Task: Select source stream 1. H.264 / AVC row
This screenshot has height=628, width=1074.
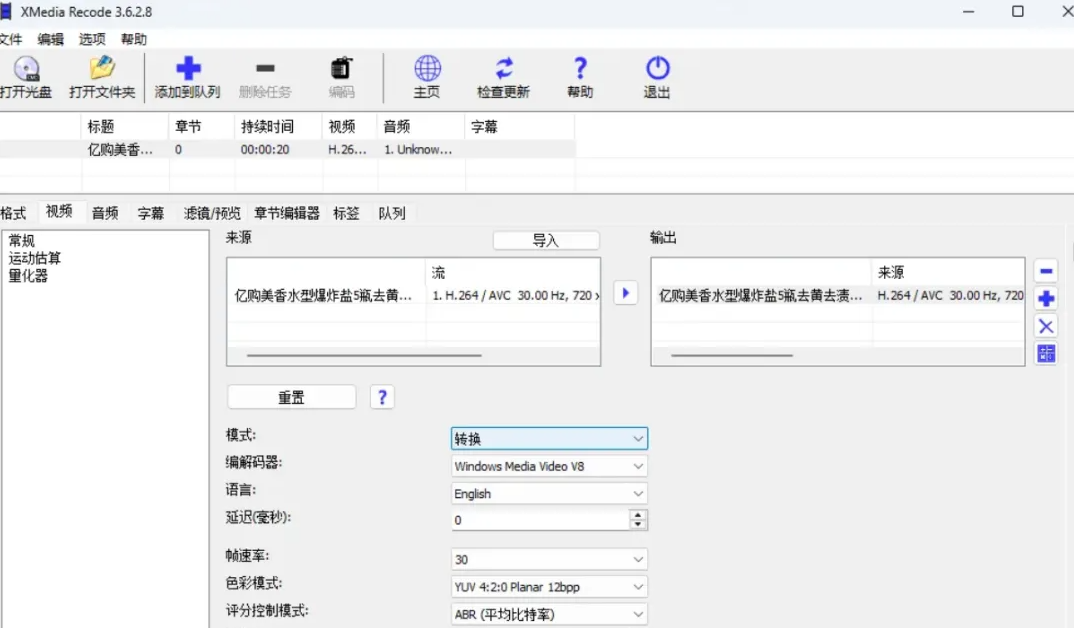Action: tap(414, 295)
